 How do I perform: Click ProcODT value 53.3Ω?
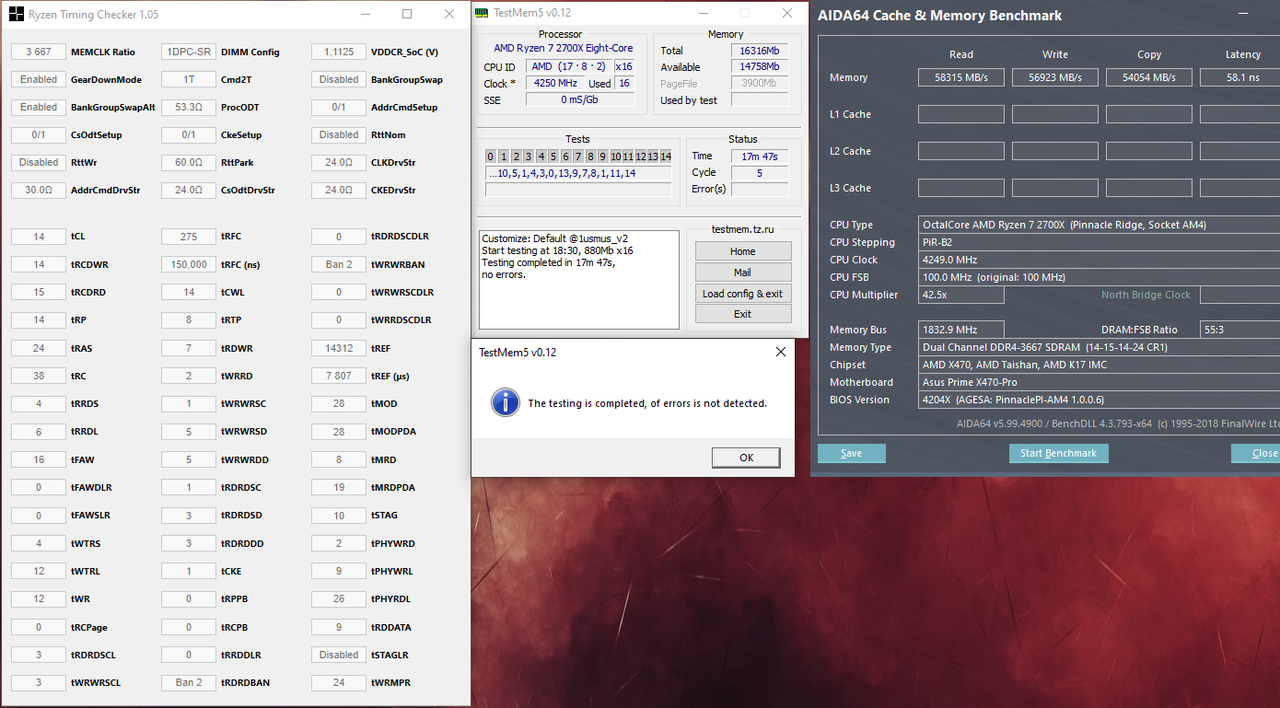coord(189,107)
